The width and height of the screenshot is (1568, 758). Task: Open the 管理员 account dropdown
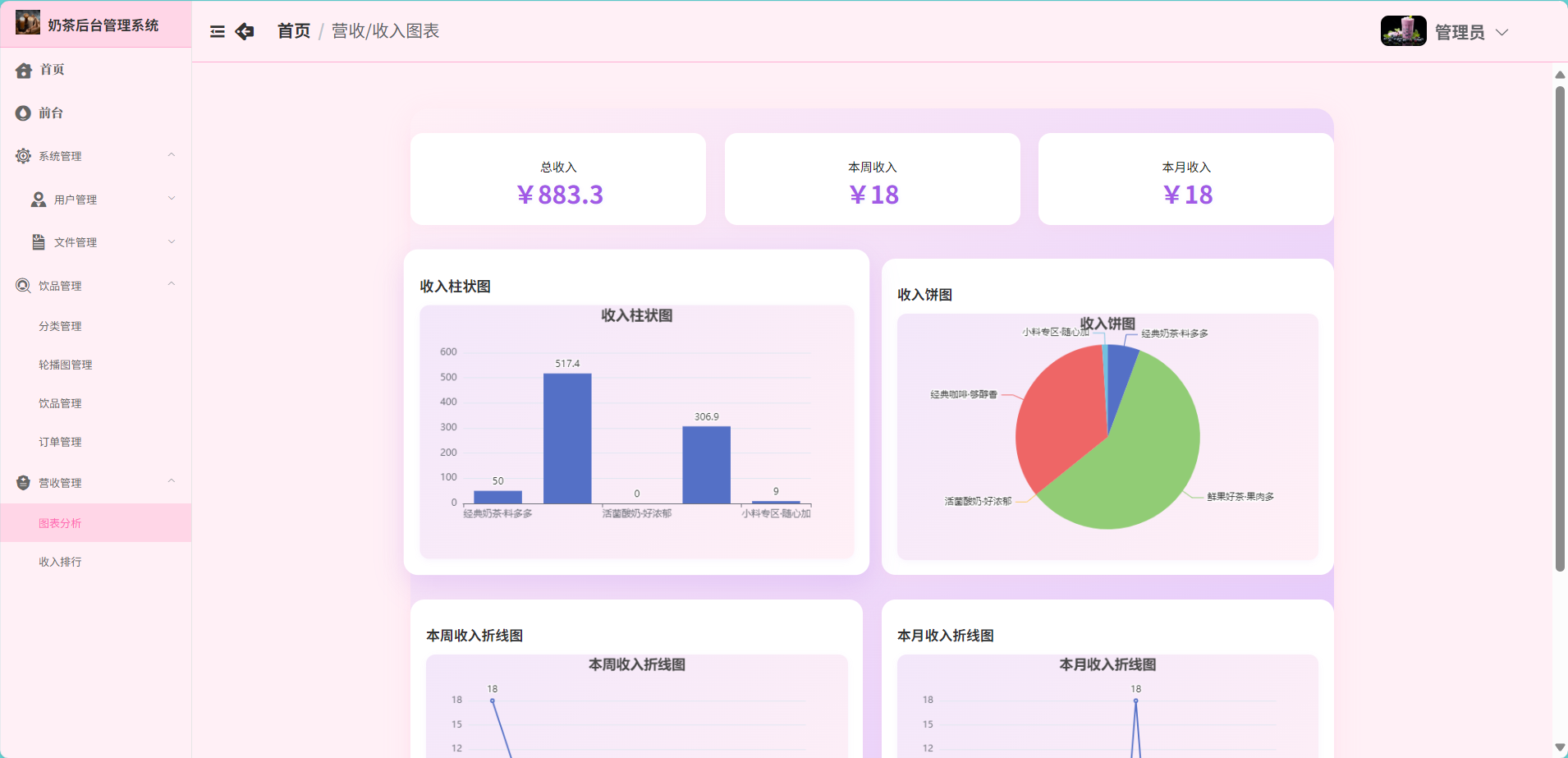[x=1469, y=31]
